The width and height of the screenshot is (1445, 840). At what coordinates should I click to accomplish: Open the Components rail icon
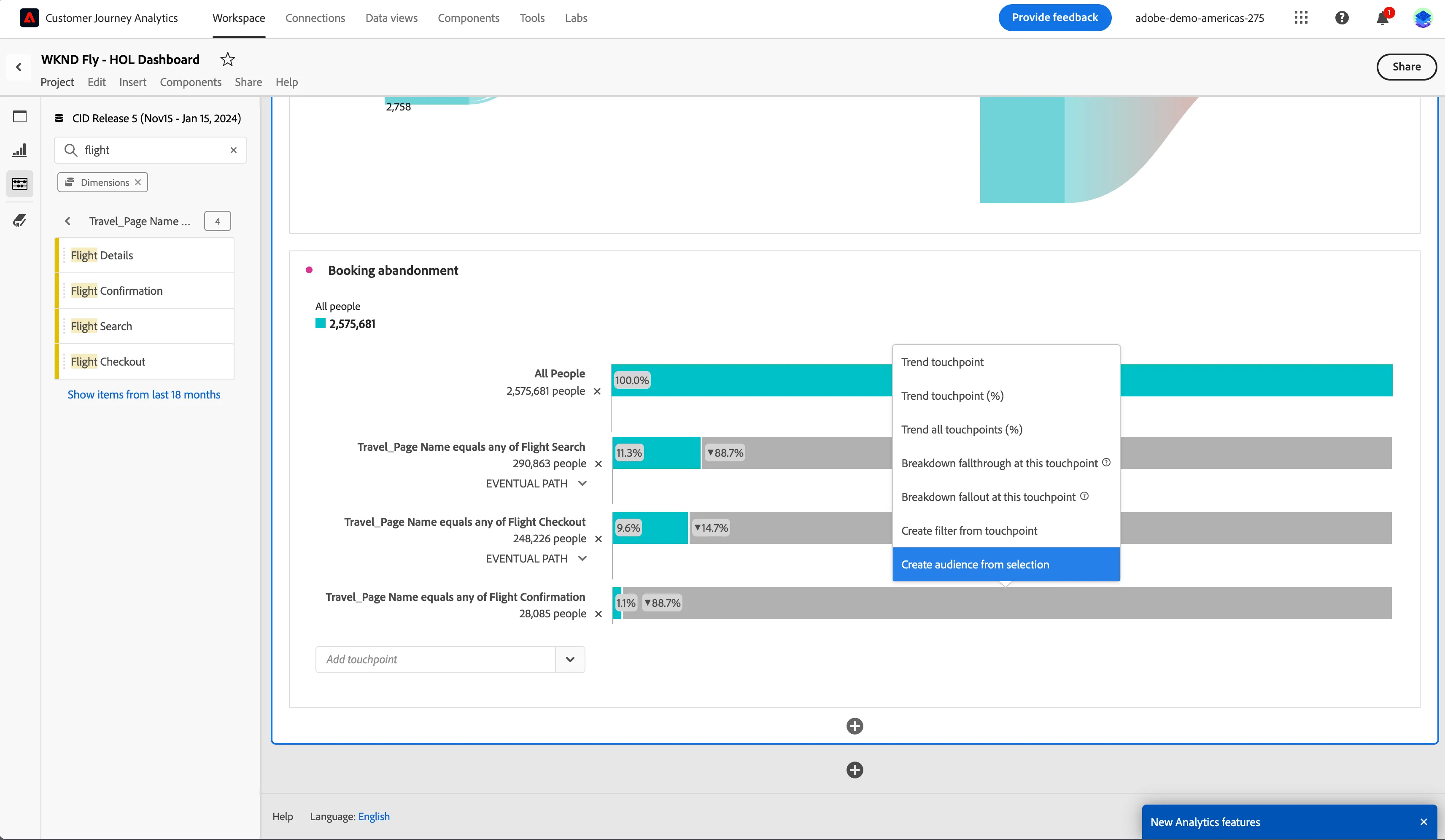tap(20, 183)
